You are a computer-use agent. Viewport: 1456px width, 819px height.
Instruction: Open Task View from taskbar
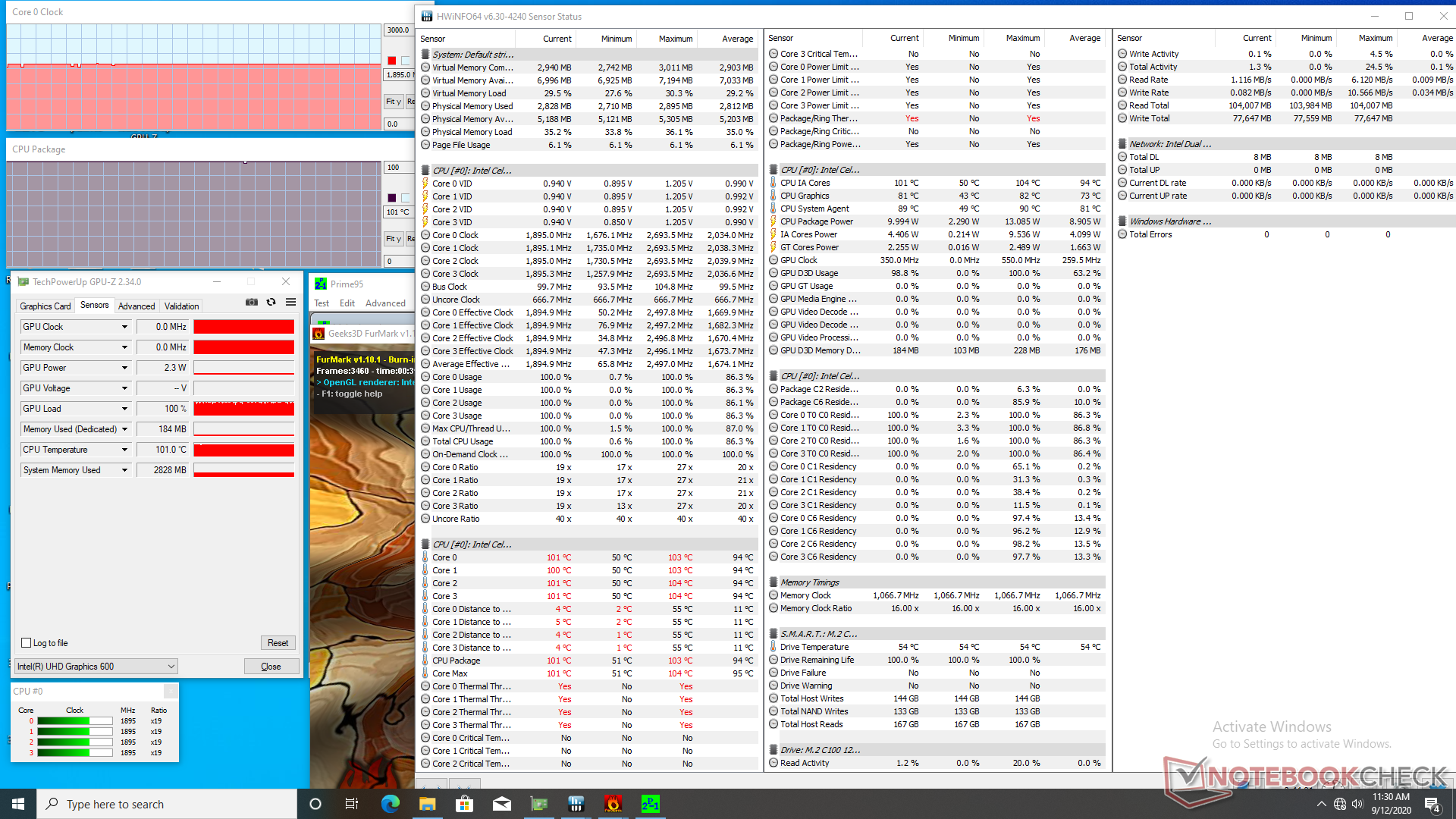pyautogui.click(x=351, y=804)
